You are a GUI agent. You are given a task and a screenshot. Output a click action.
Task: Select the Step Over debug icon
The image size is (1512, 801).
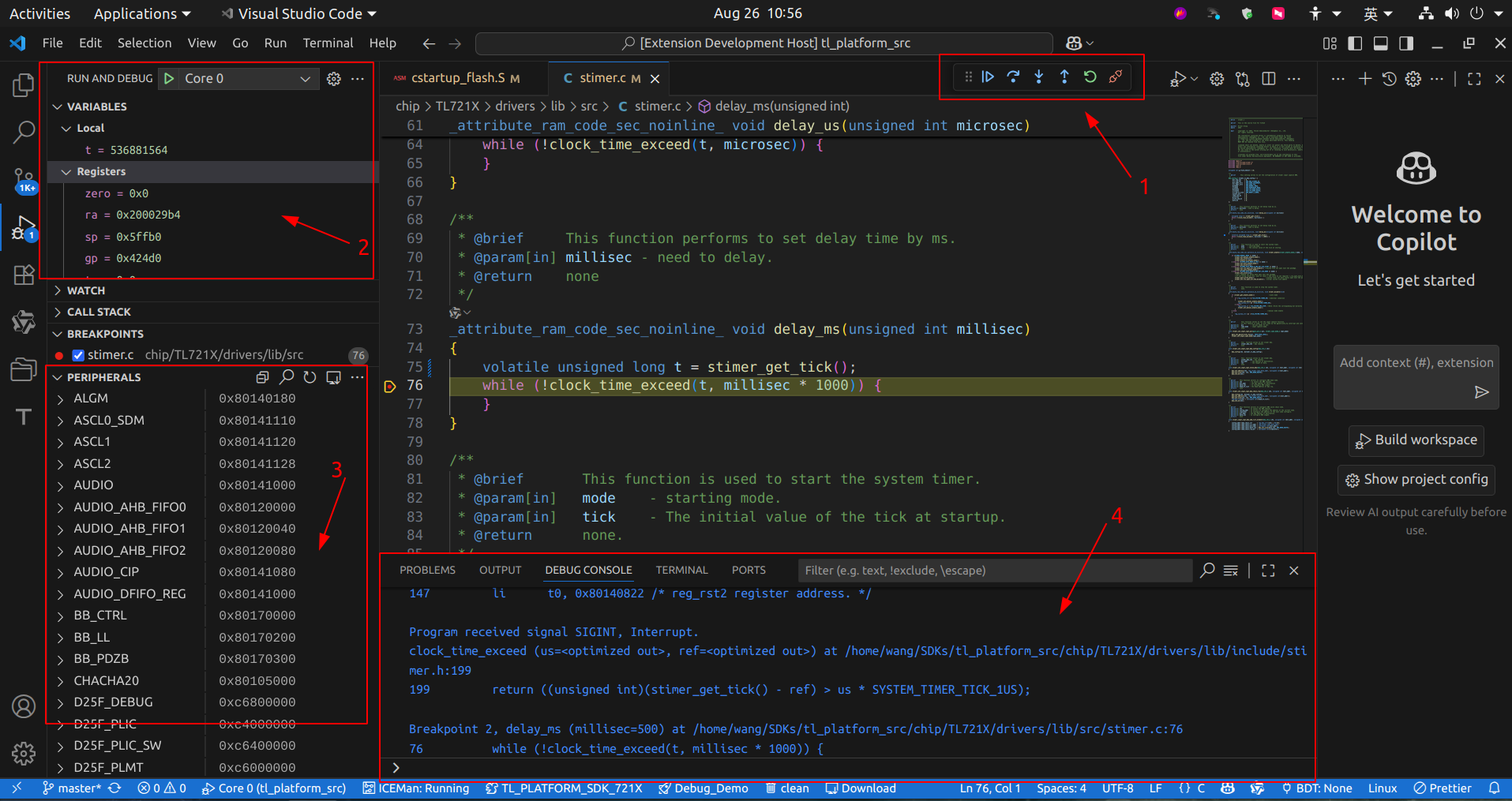coord(1013,77)
